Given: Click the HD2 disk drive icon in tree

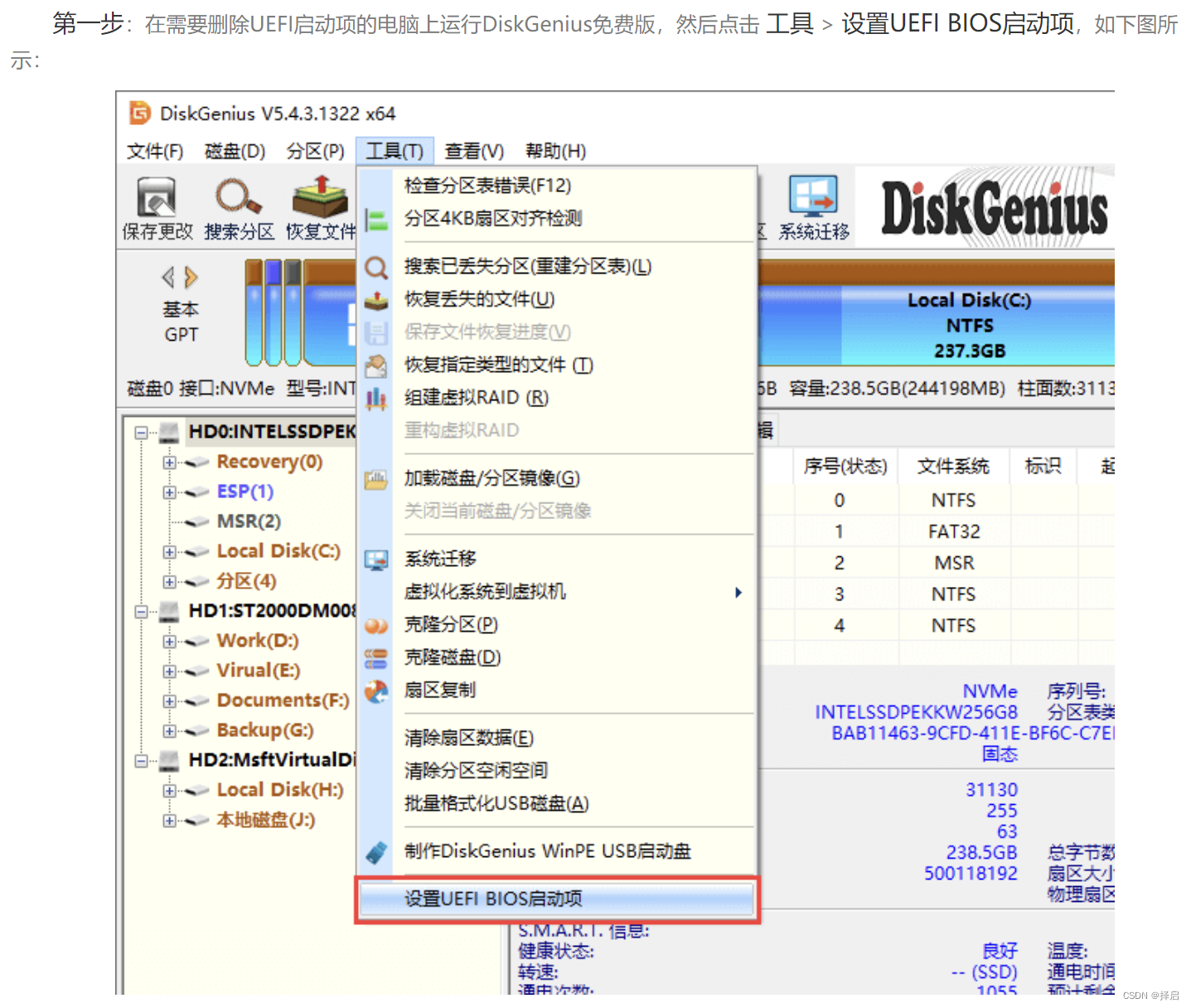Looking at the screenshot, I should tap(169, 760).
